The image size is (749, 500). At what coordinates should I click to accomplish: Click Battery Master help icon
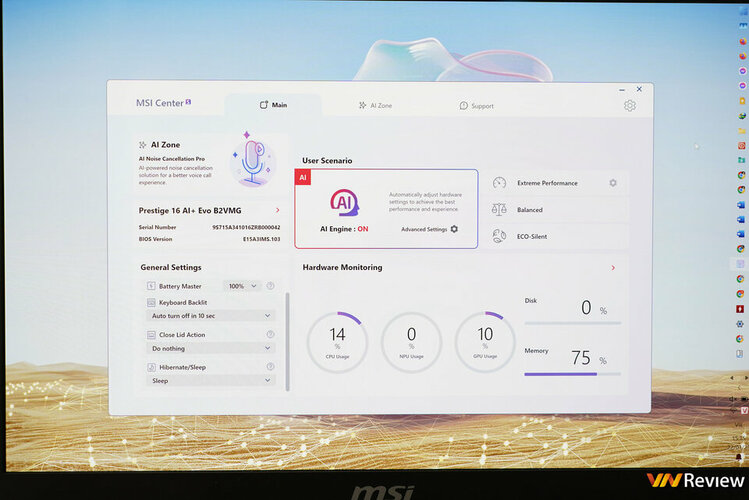coord(270,286)
